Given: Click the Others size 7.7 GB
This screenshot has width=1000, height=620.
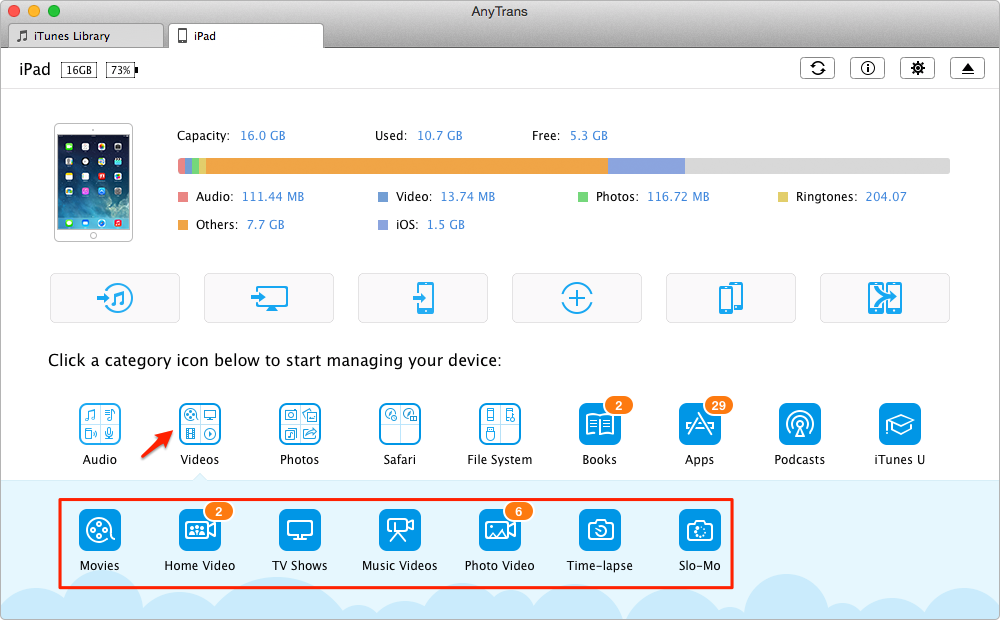Looking at the screenshot, I should [266, 225].
